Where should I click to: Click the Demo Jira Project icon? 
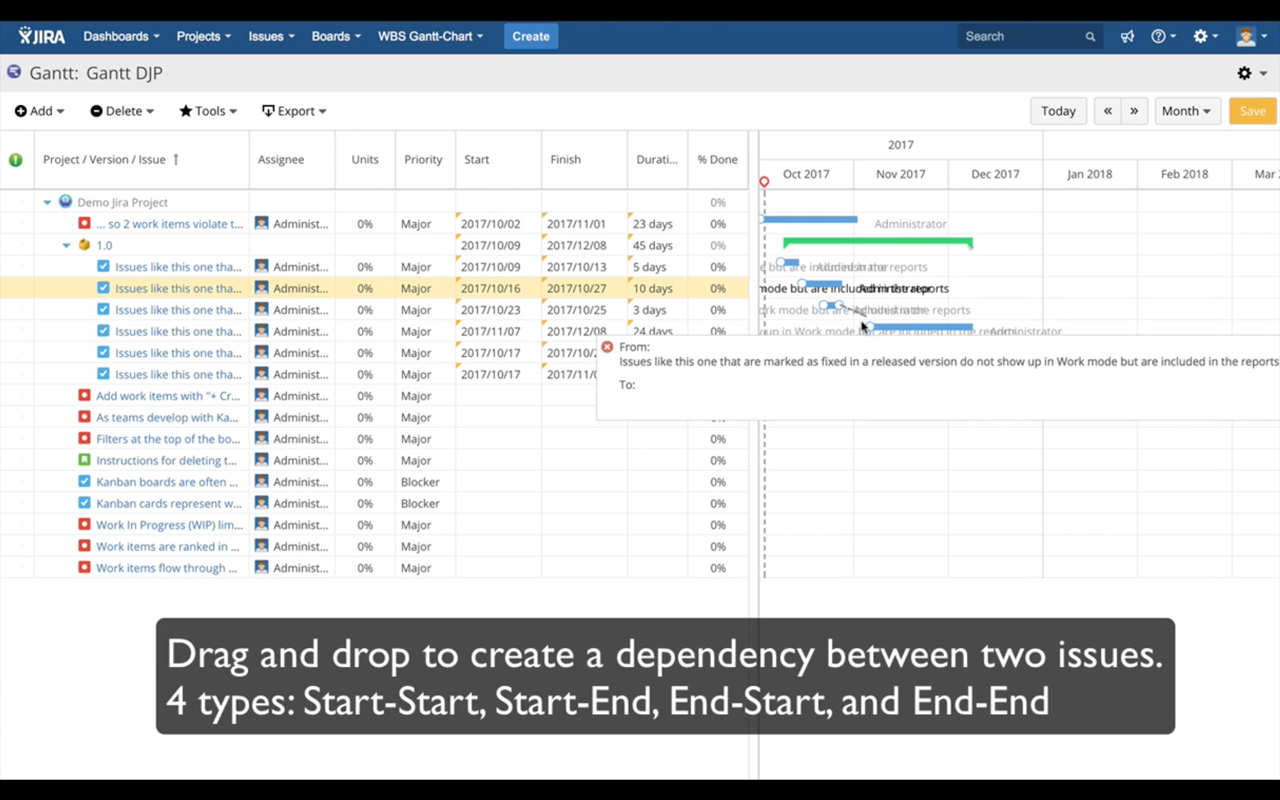pyautogui.click(x=65, y=202)
